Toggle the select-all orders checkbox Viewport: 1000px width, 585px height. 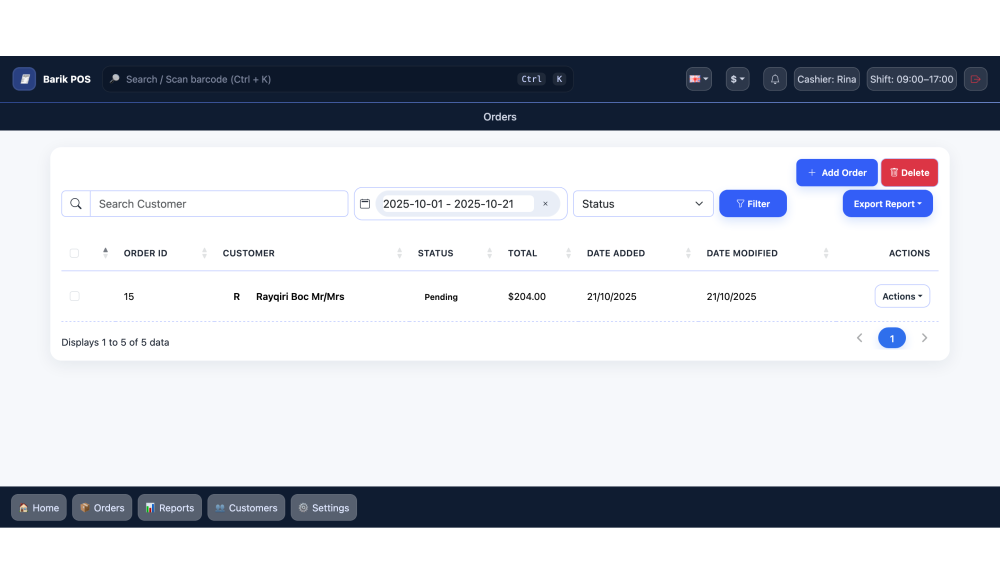coord(74,254)
